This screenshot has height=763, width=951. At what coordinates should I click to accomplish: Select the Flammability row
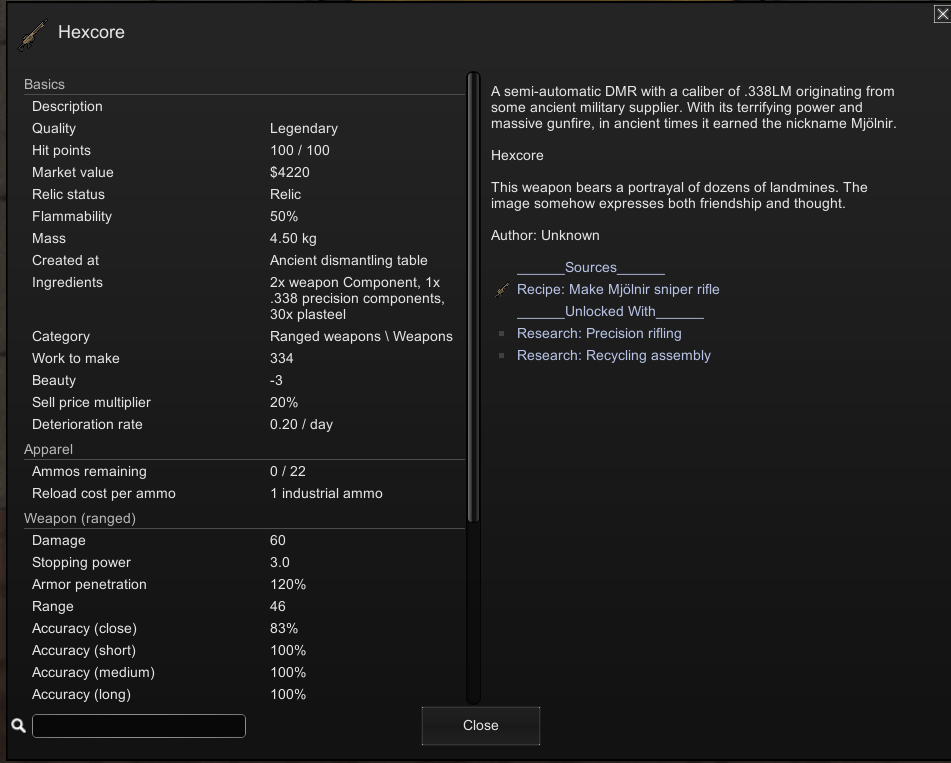coord(244,217)
